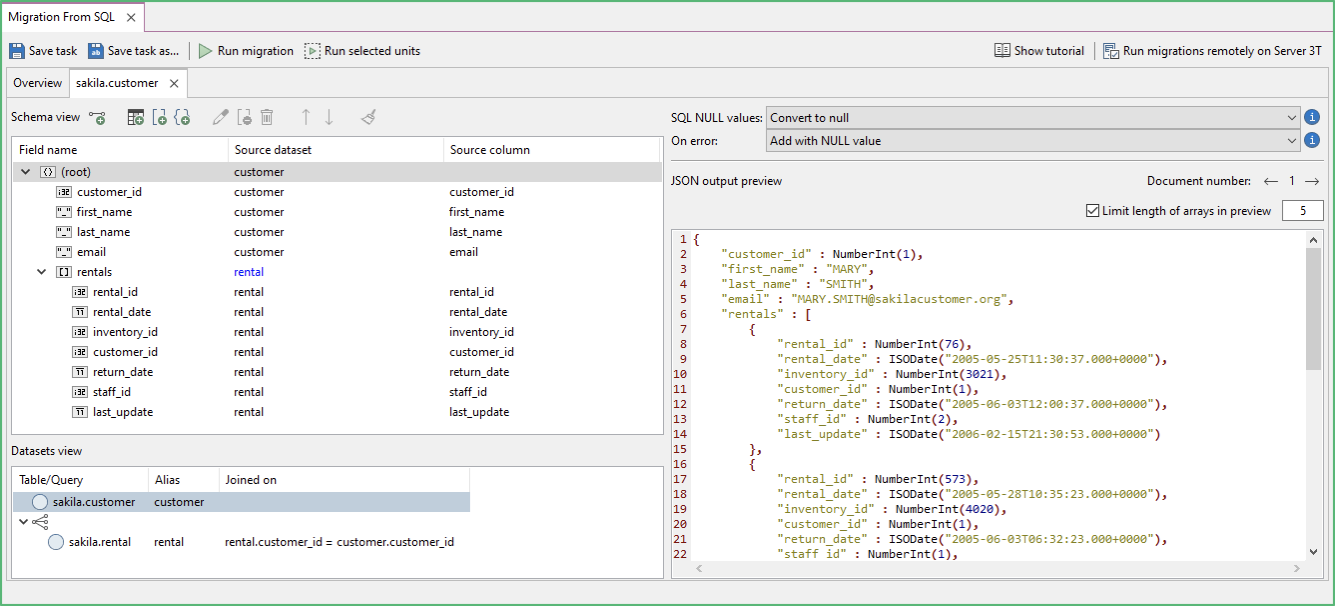This screenshot has width=1335, height=606.
Task: Select the add table field icon
Action: (135, 117)
